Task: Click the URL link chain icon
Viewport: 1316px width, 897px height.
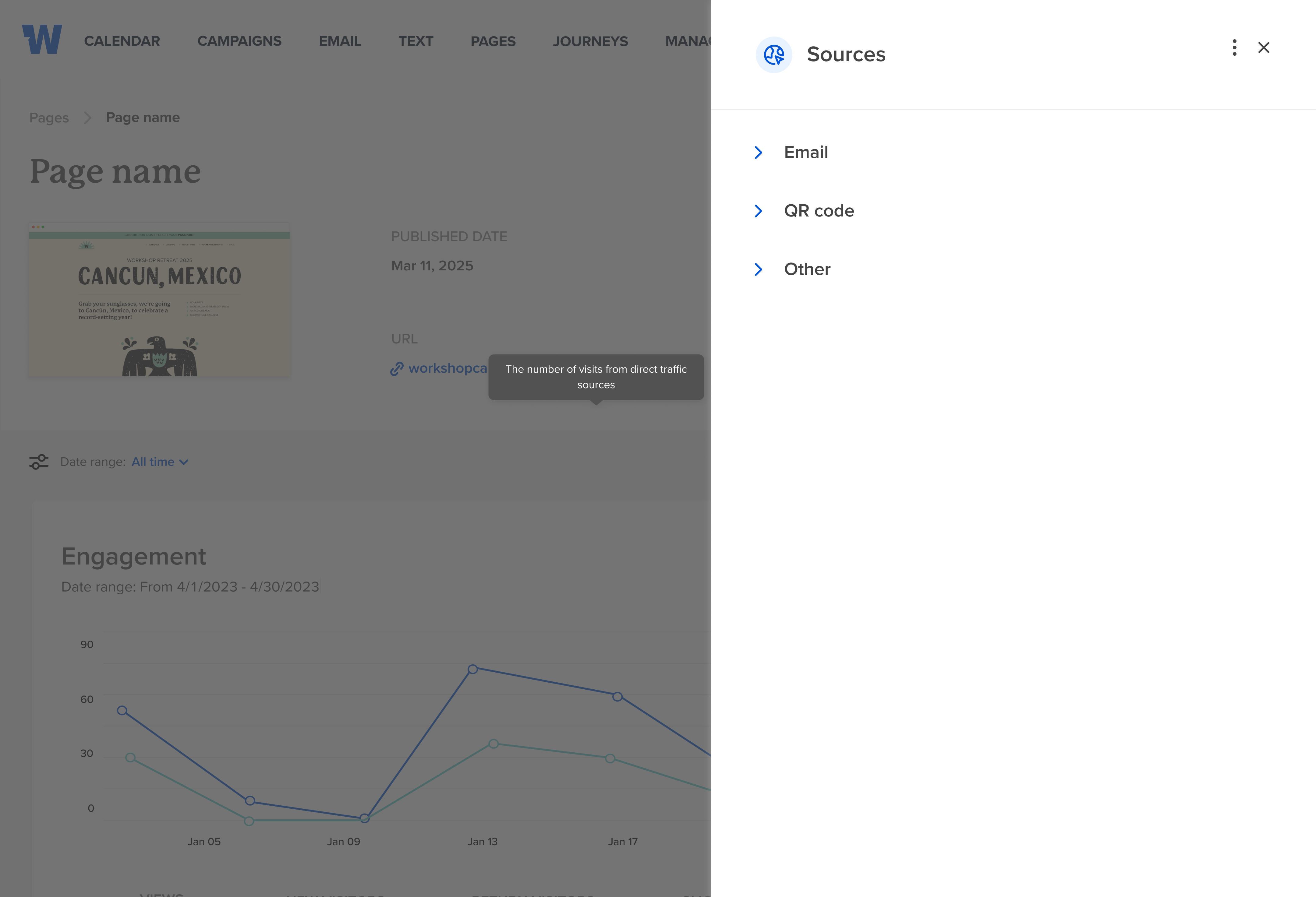Action: coord(397,369)
